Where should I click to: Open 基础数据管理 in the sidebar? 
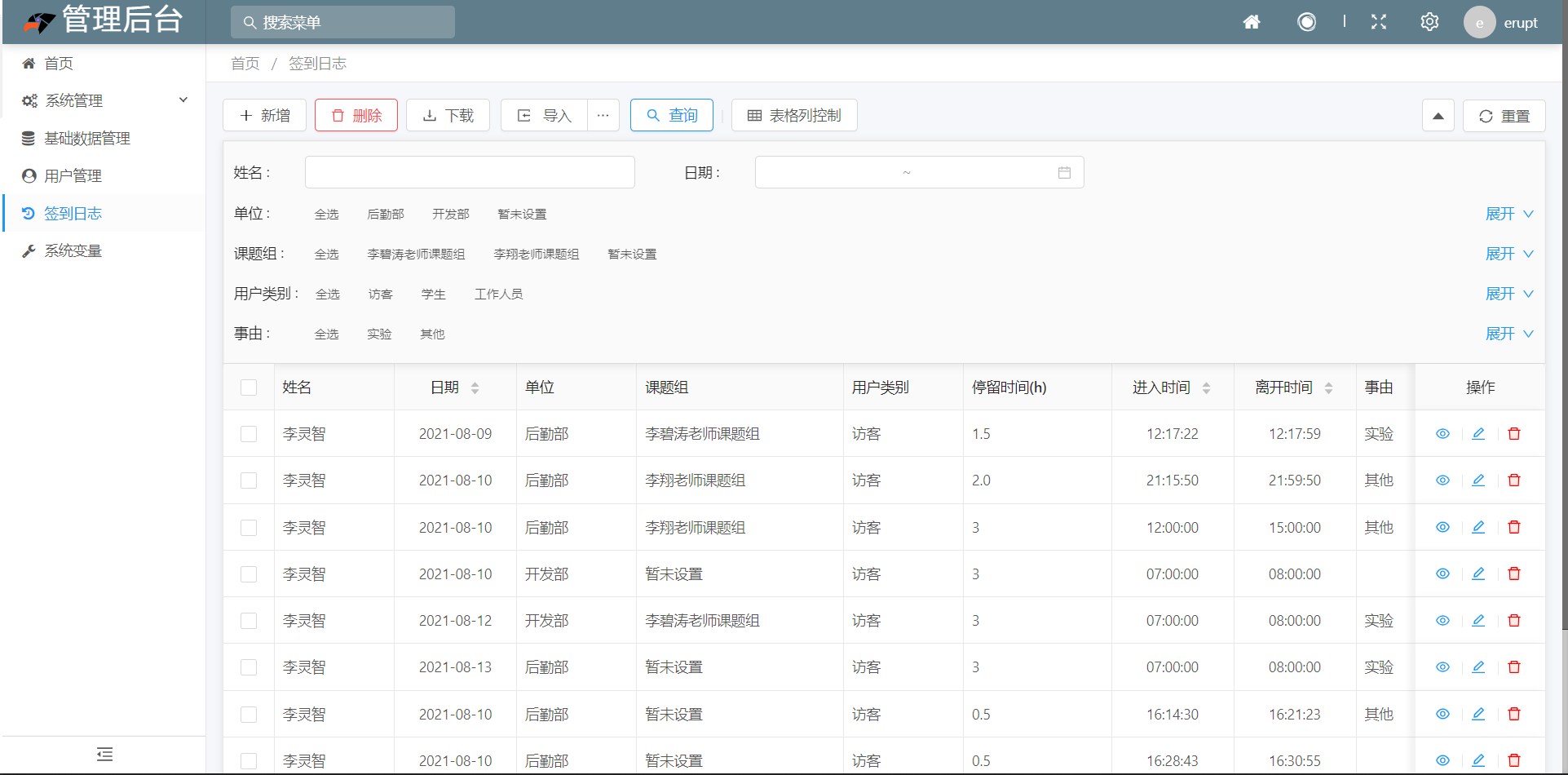pos(104,138)
